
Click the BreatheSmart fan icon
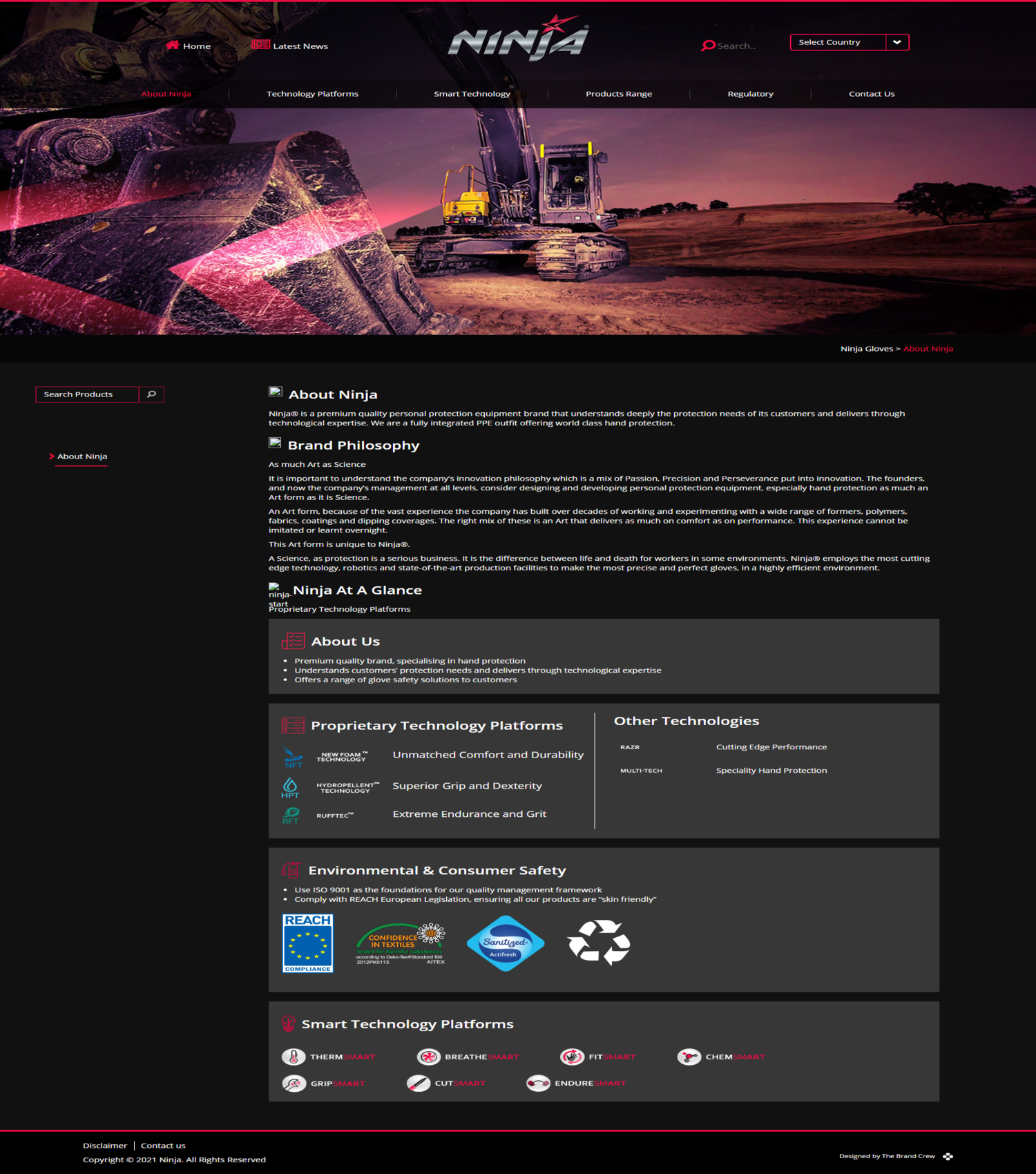tap(429, 1057)
